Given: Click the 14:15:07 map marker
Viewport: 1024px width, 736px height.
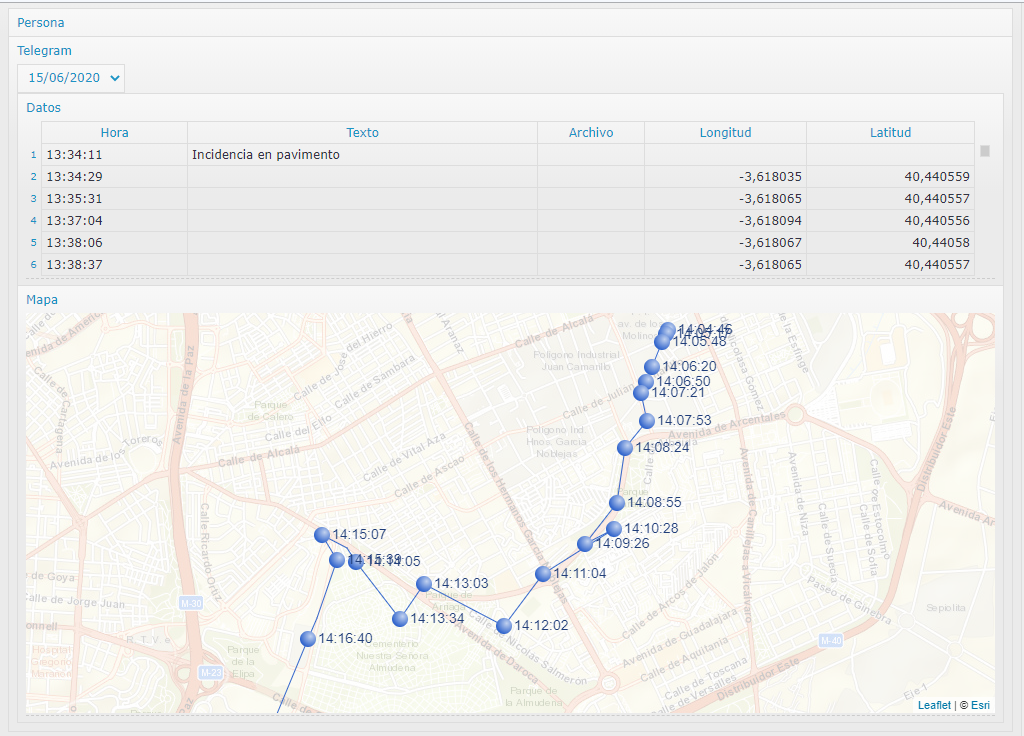Looking at the screenshot, I should 322,535.
